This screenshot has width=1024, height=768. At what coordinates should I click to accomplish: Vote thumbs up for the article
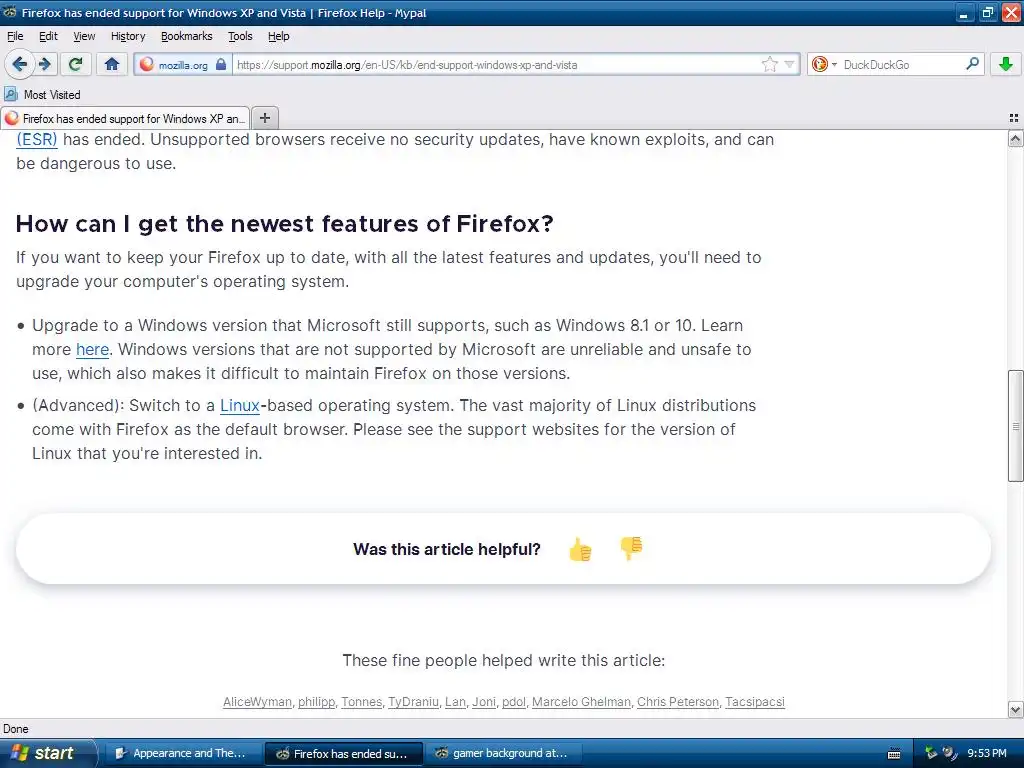[x=580, y=549]
